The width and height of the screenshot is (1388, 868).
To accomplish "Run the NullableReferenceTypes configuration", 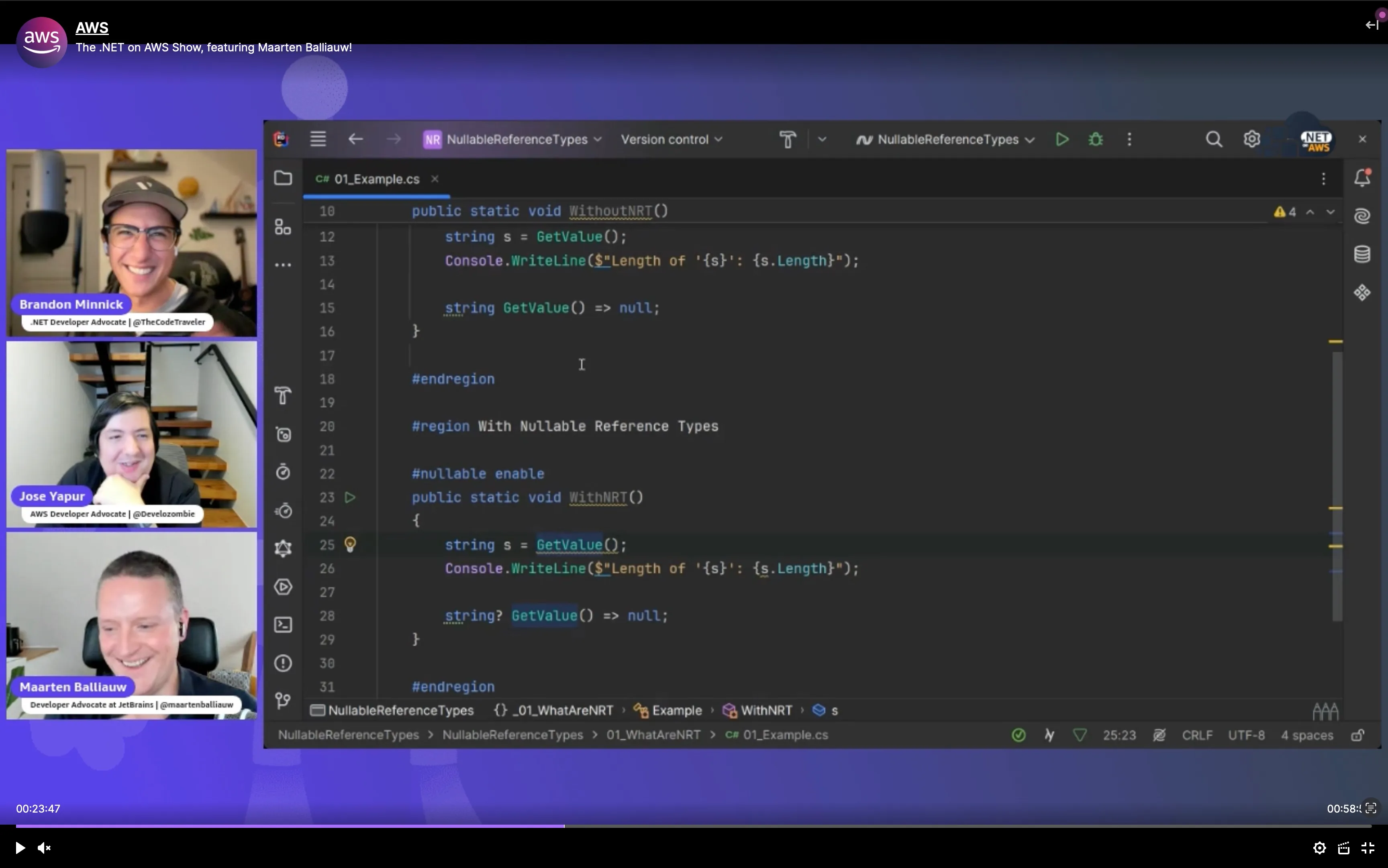I will [x=1062, y=139].
